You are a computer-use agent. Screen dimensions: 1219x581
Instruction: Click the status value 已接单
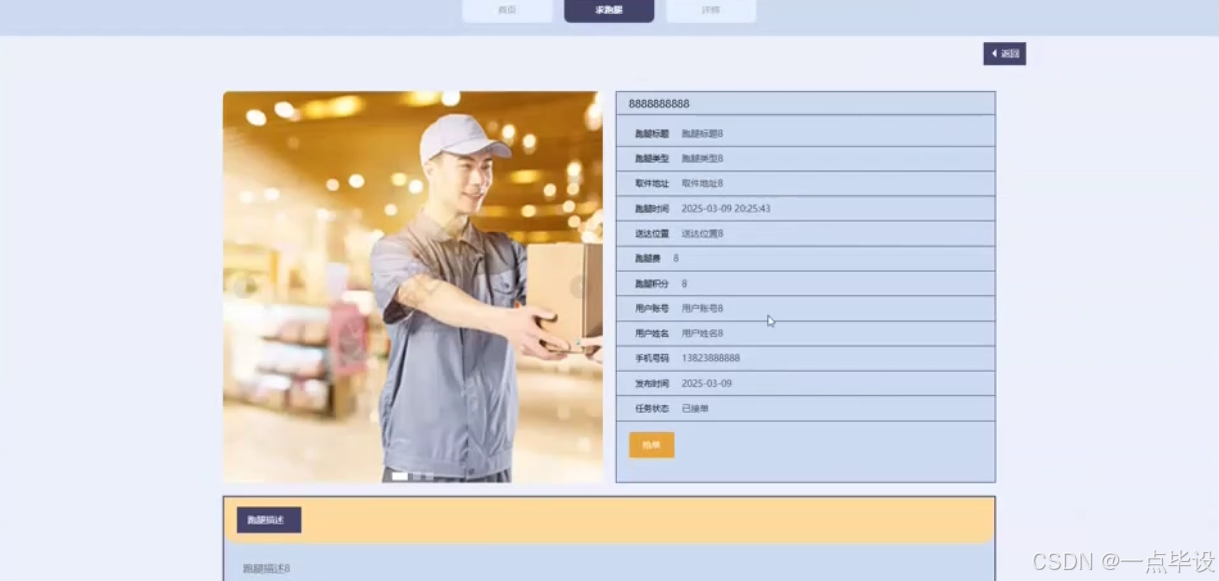pos(695,409)
